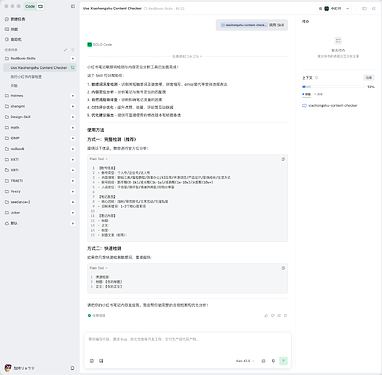The image size is (382, 375).
Task: Toggle the sidebar collapse icon
Action: point(73,6)
